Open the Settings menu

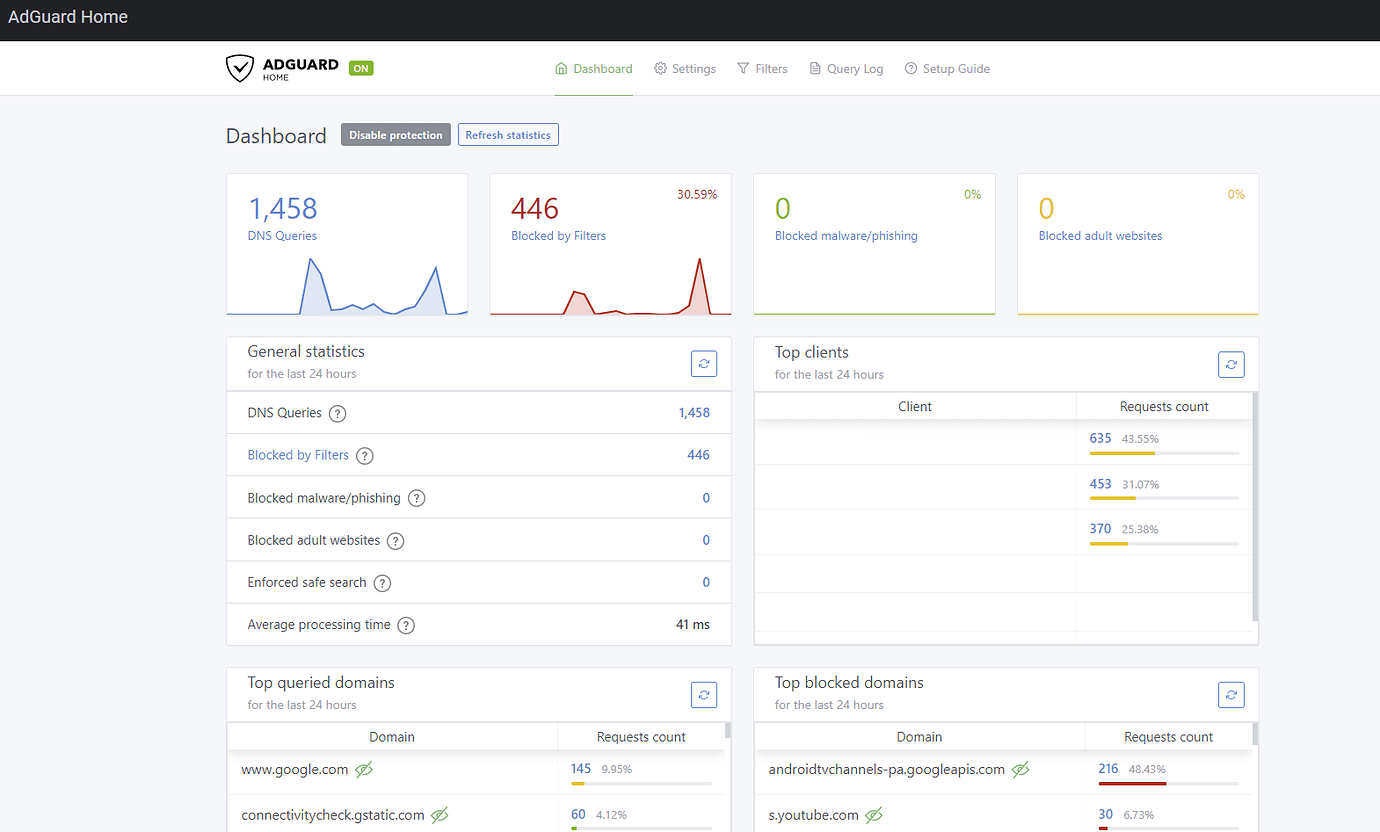coord(685,69)
